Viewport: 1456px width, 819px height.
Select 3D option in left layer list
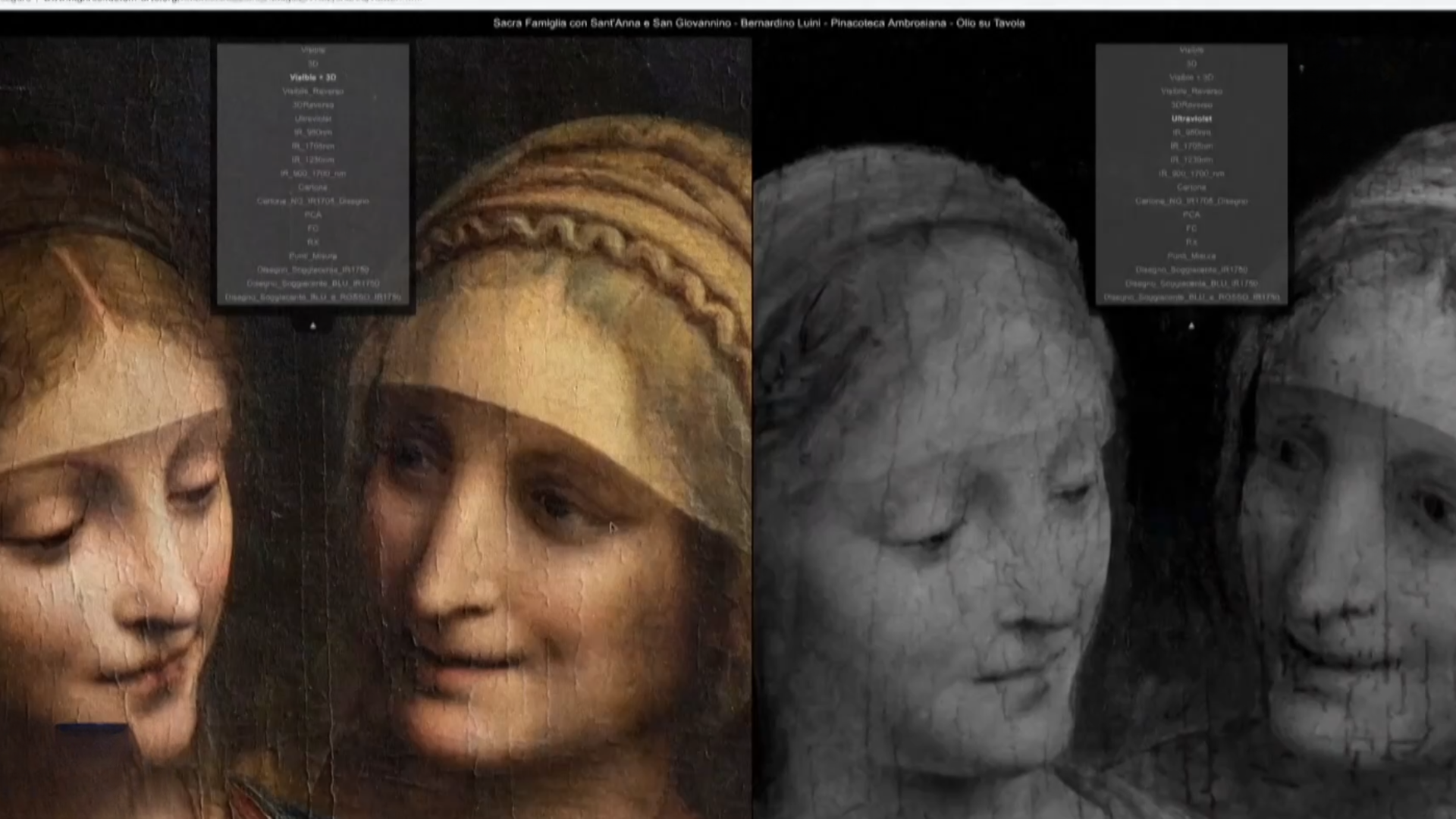click(x=312, y=64)
